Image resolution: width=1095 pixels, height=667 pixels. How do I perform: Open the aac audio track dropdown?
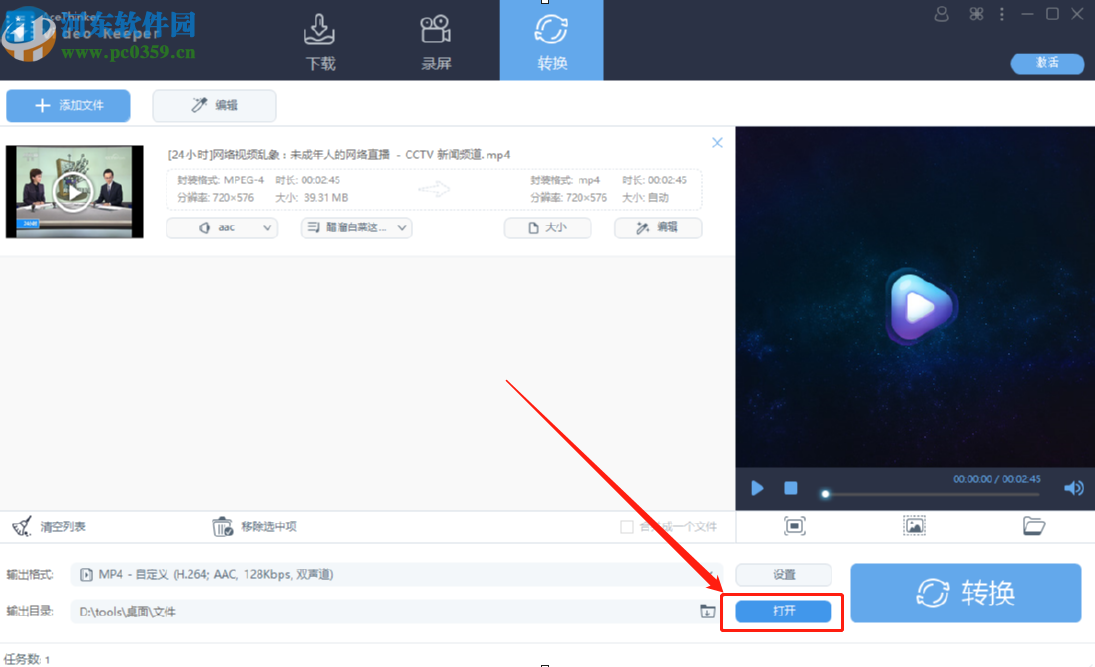click(x=222, y=228)
